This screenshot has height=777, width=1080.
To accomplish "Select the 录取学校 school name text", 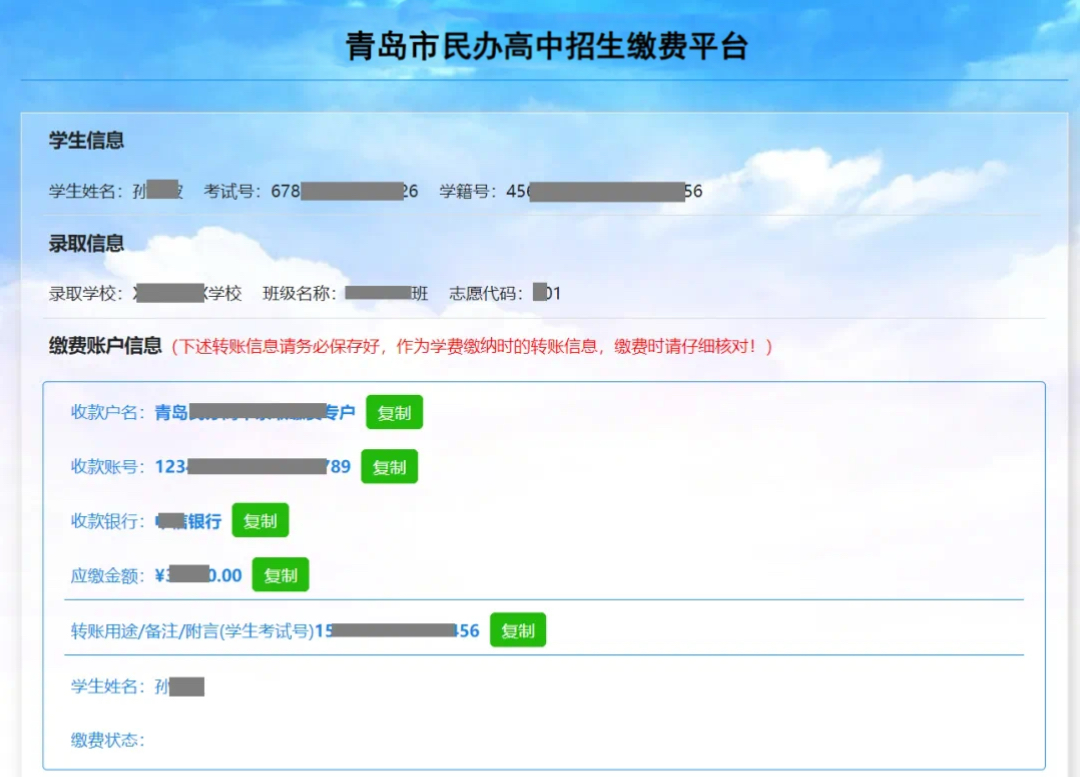I will (x=187, y=293).
